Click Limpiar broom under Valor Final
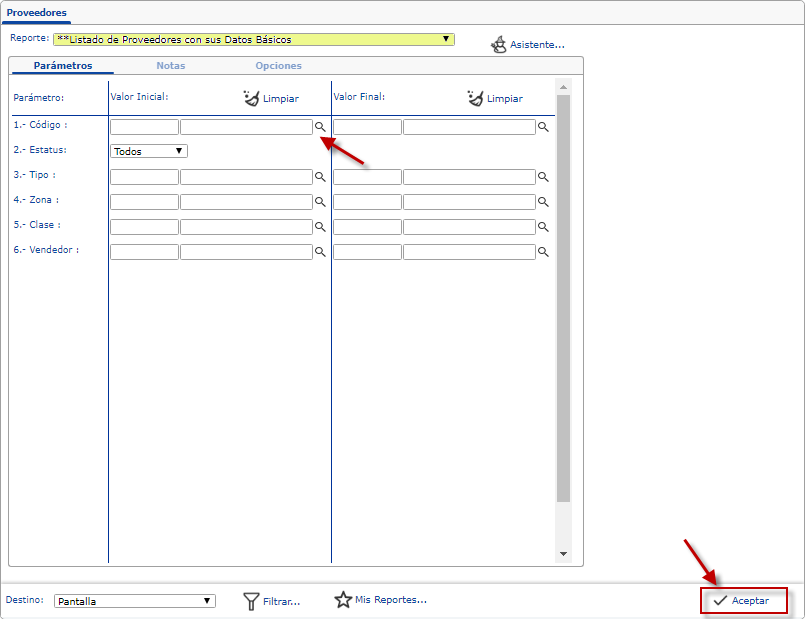 (x=476, y=98)
